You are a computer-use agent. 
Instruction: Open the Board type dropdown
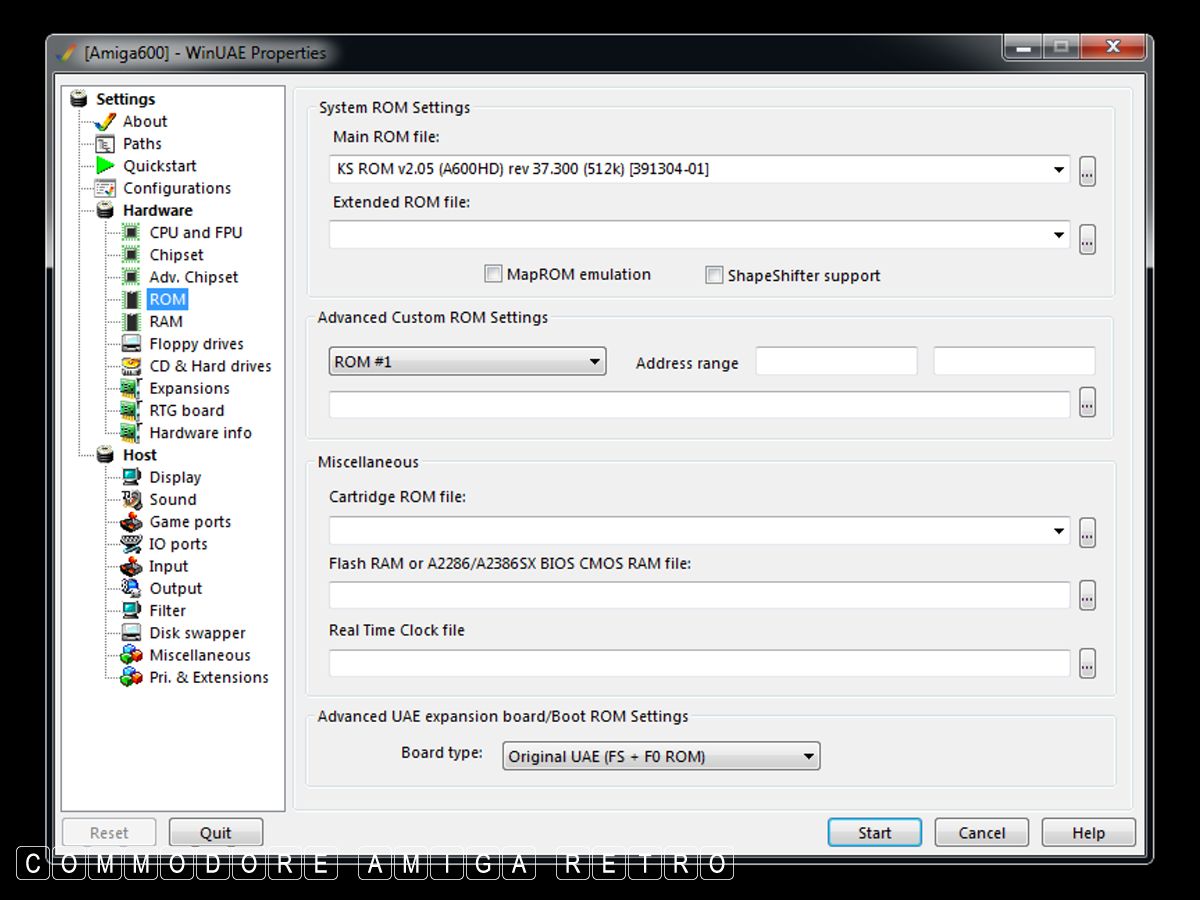pyautogui.click(x=808, y=757)
